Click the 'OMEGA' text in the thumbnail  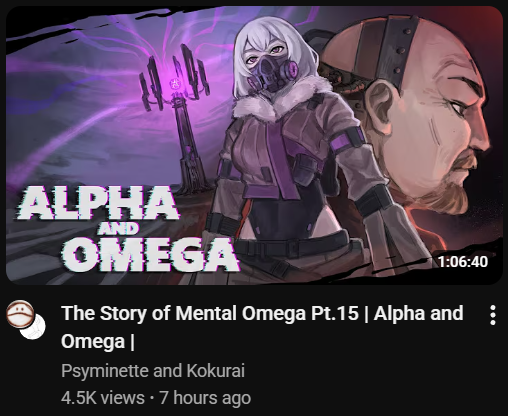[151, 254]
